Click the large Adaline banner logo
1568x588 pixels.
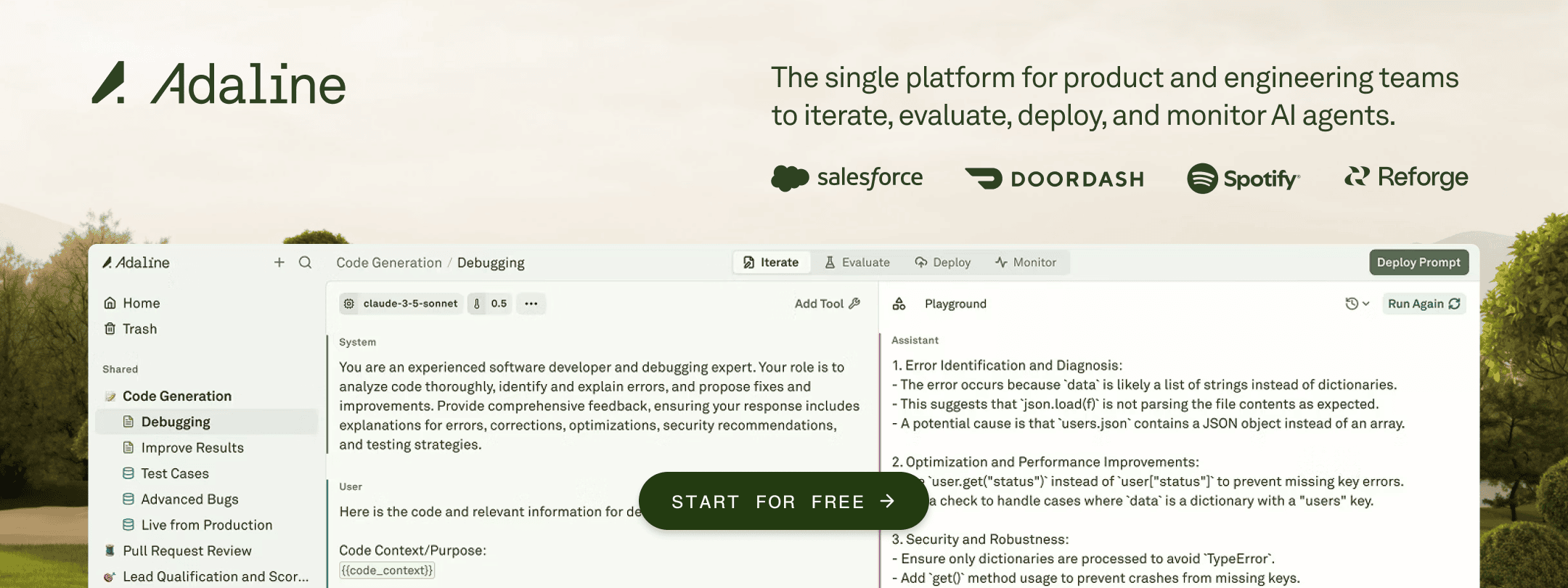click(219, 83)
